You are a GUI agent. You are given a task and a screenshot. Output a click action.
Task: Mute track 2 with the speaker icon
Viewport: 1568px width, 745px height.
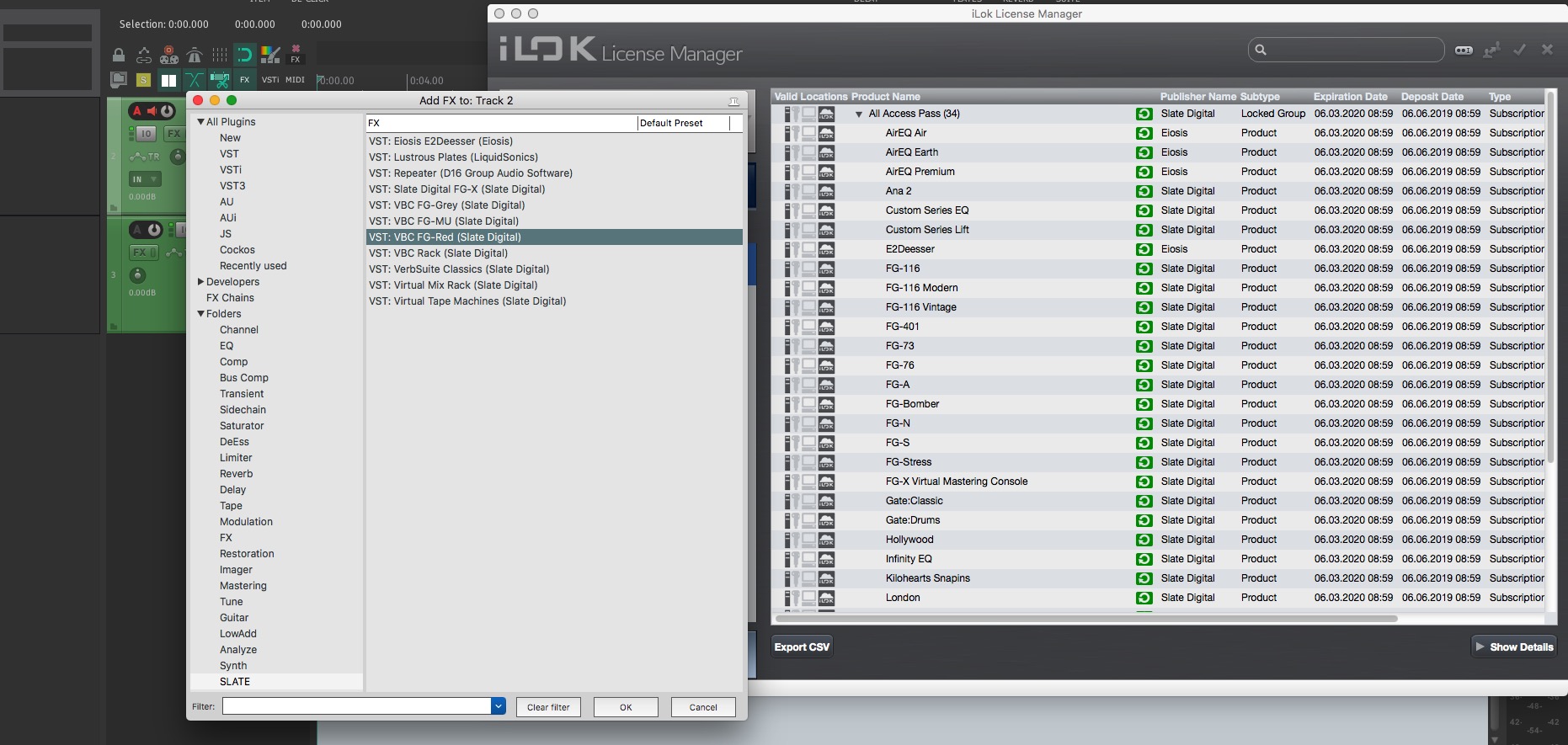click(x=152, y=111)
